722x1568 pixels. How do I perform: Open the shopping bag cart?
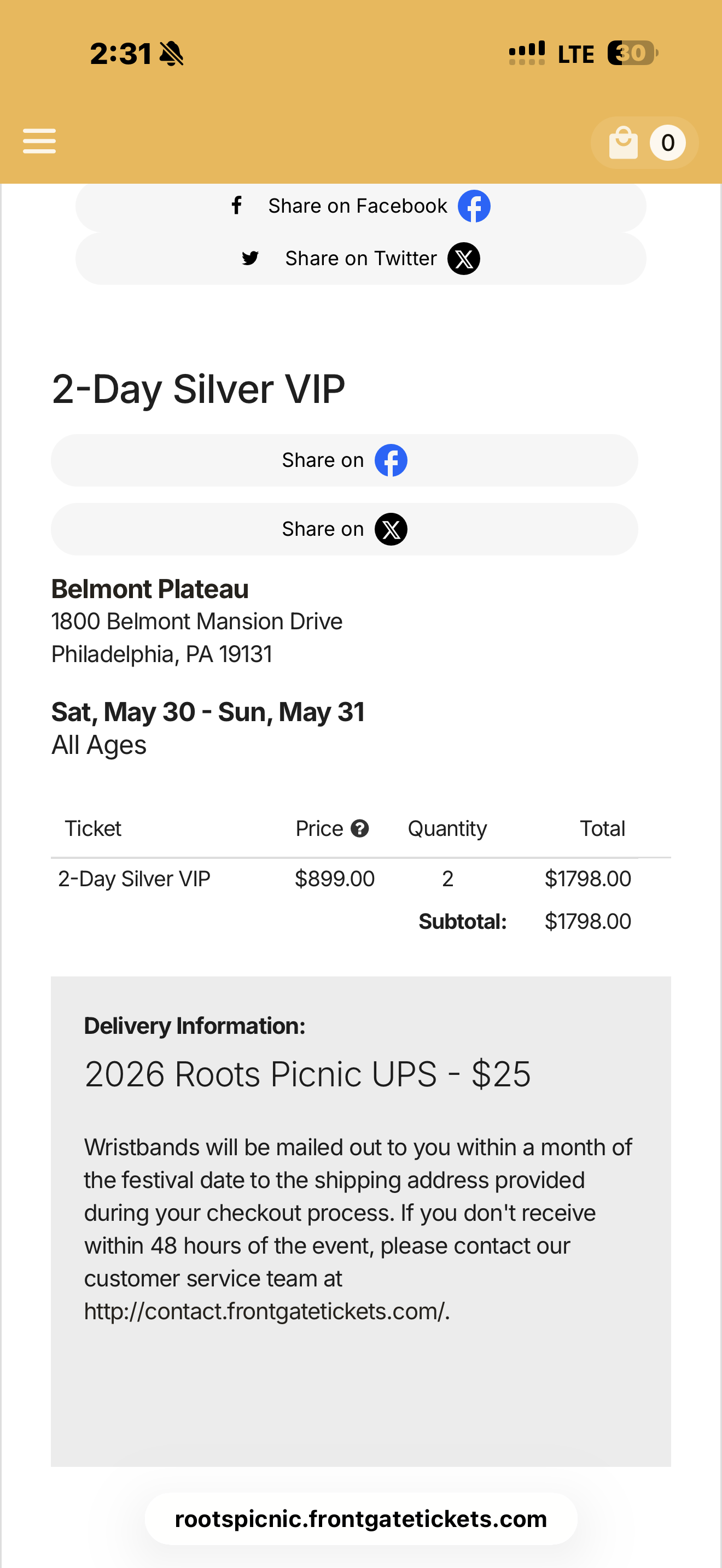click(x=624, y=143)
